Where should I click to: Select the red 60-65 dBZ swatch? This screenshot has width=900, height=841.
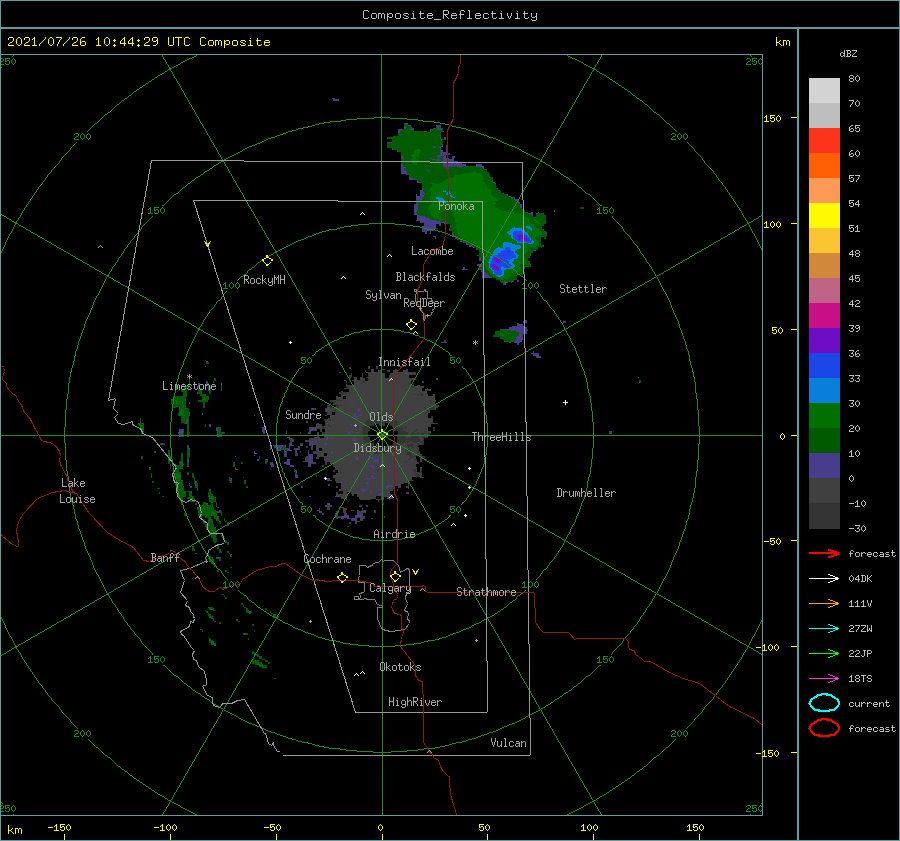pos(824,141)
